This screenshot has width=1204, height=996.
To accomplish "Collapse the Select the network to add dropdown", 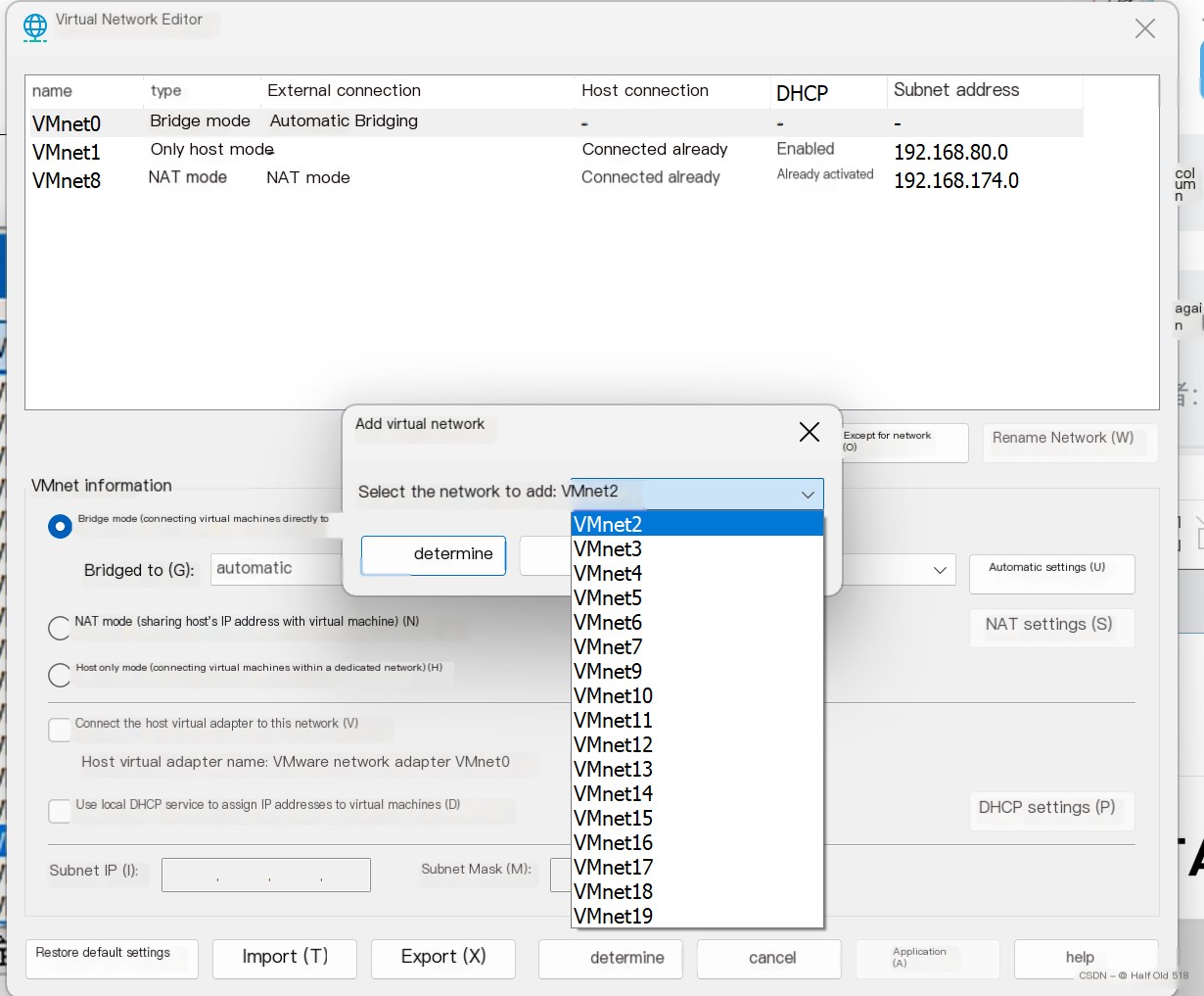I will [808, 494].
